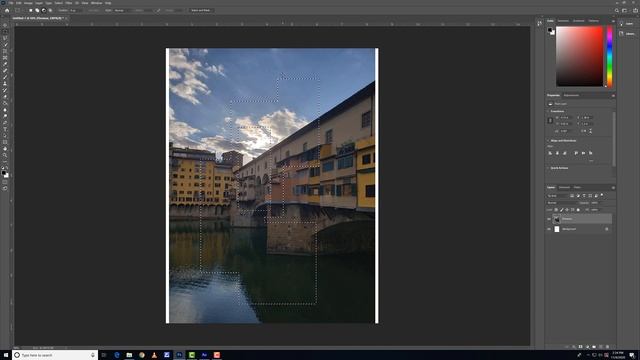The height and width of the screenshot is (360, 640).
Task: Switch to the Channels tab
Action: point(564,187)
